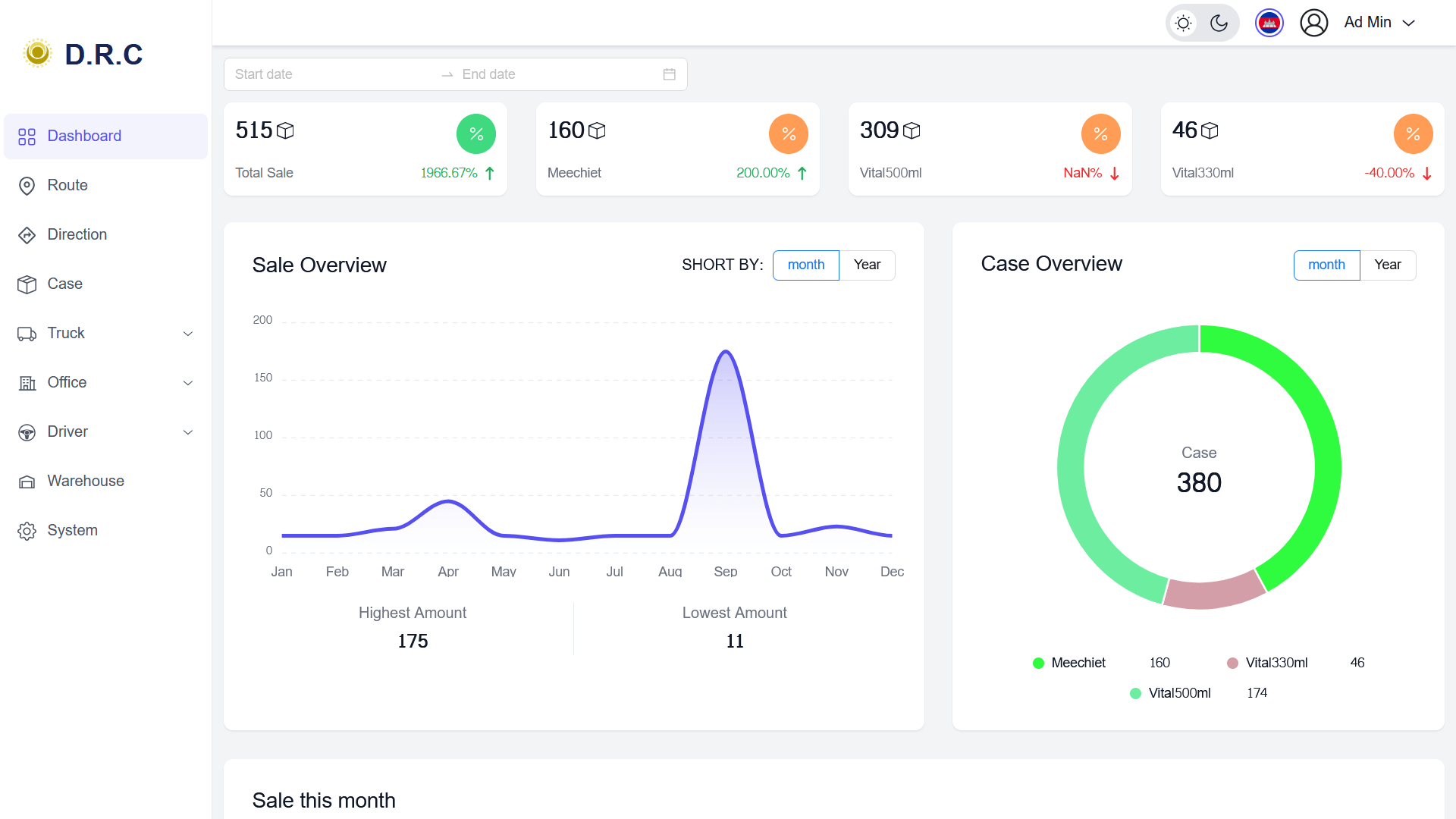This screenshot has height=819, width=1456.
Task: Open the Warehouse page from the sidebar
Action: [85, 481]
